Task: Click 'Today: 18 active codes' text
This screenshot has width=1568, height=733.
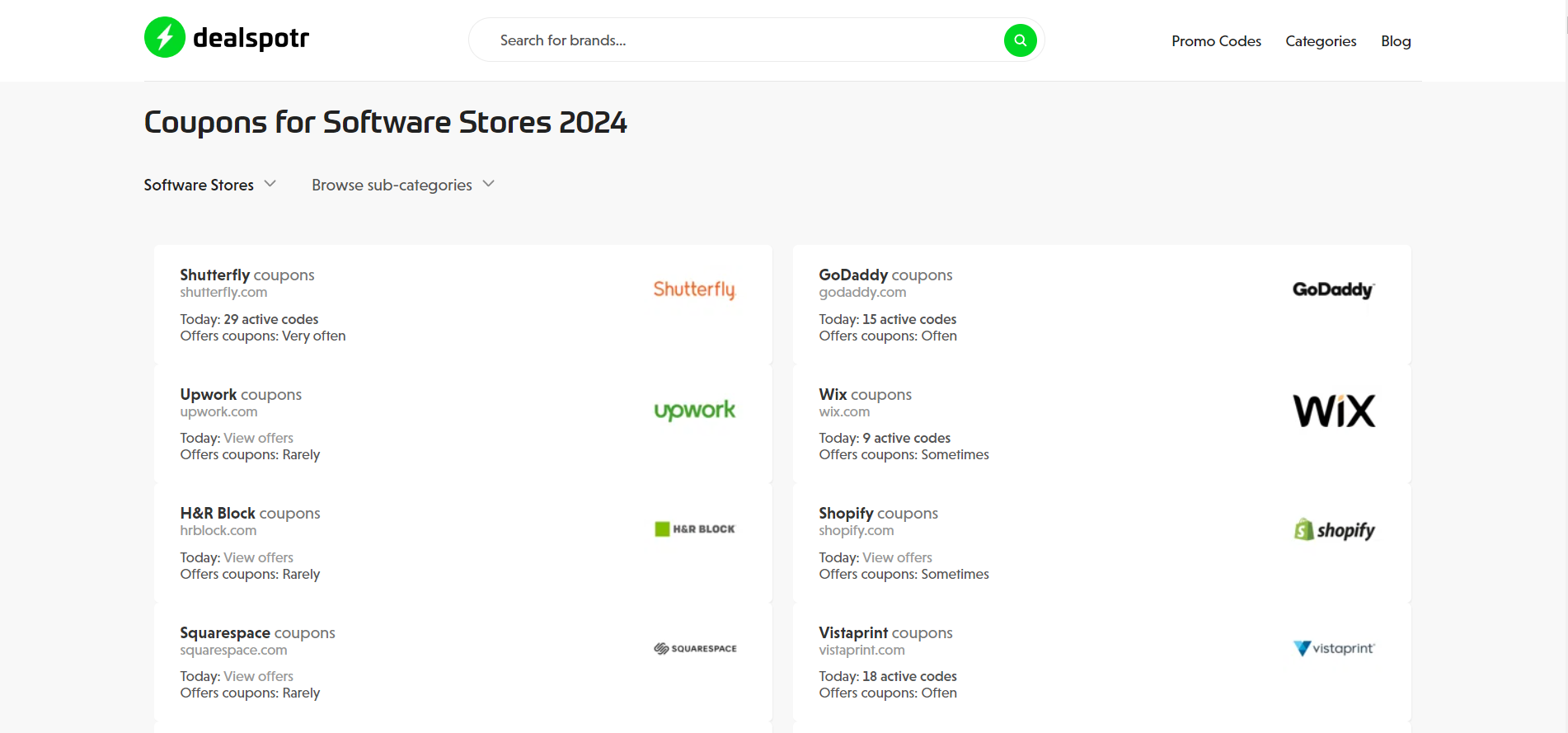Action: (x=887, y=676)
